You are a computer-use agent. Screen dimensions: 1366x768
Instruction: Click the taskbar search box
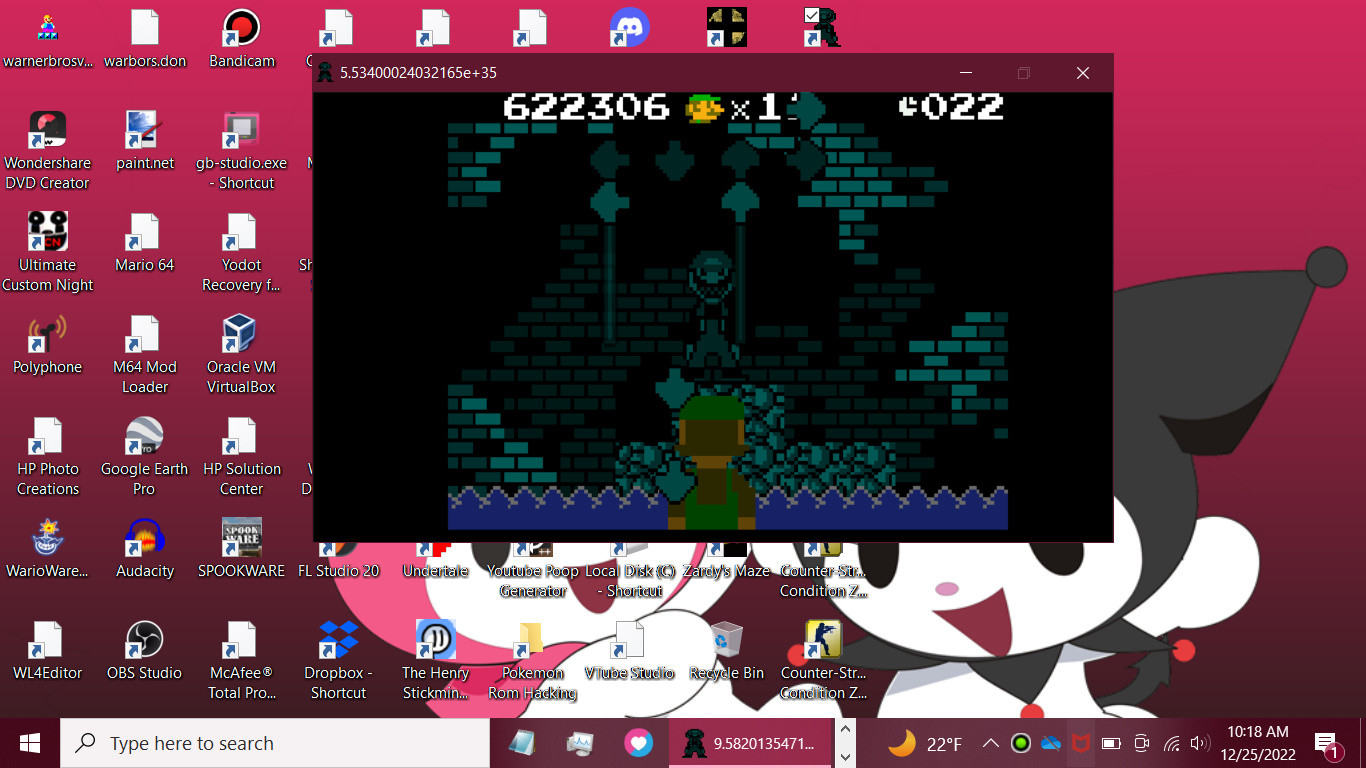click(x=276, y=743)
